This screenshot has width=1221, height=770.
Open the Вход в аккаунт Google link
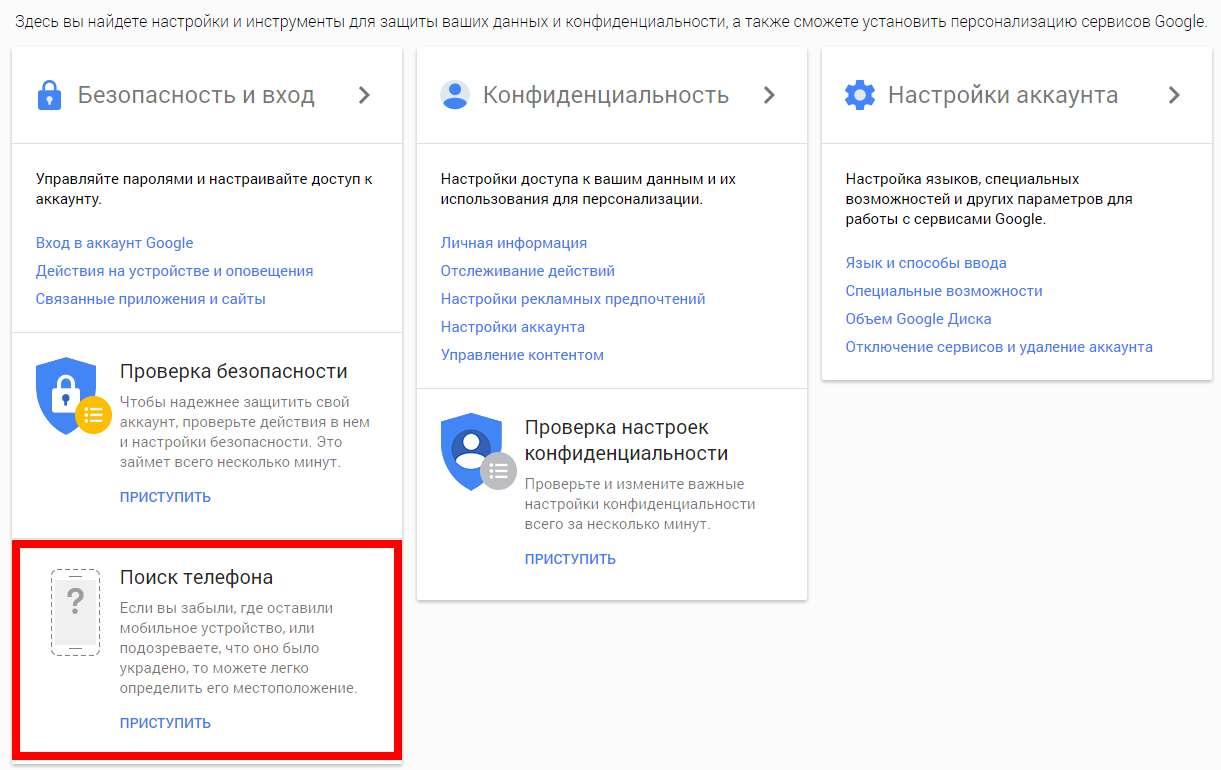click(115, 243)
